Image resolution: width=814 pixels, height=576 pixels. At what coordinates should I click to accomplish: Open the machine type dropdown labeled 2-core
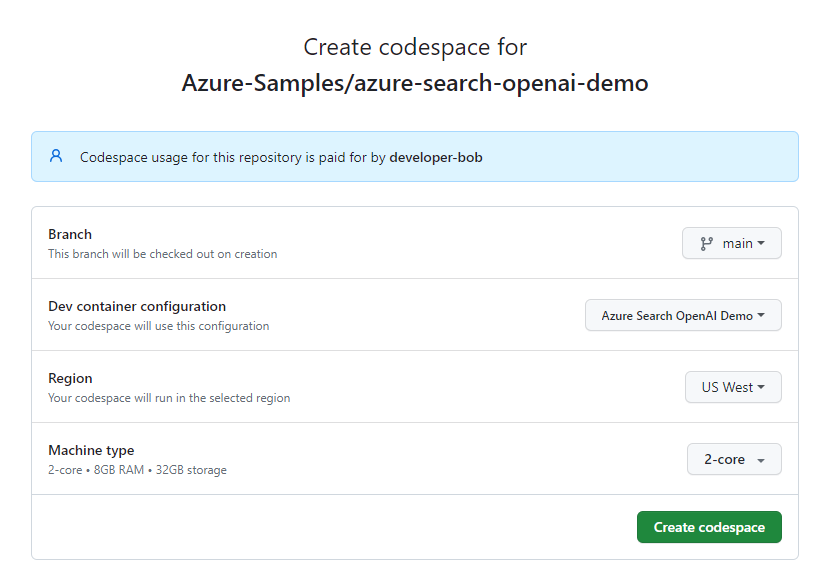(x=734, y=459)
